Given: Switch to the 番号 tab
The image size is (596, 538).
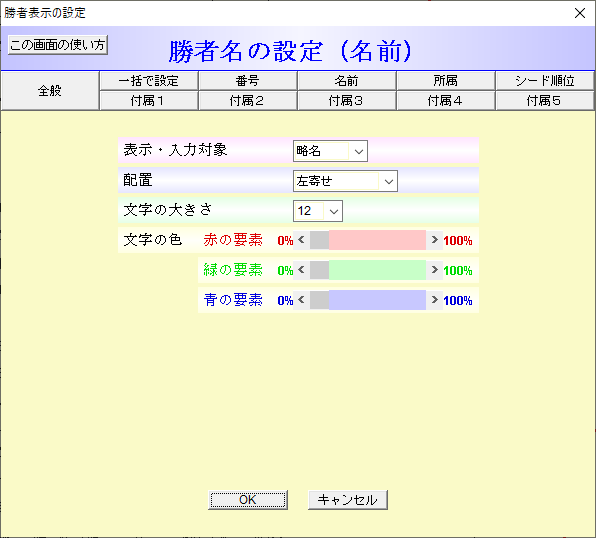Looking at the screenshot, I should click(247, 81).
